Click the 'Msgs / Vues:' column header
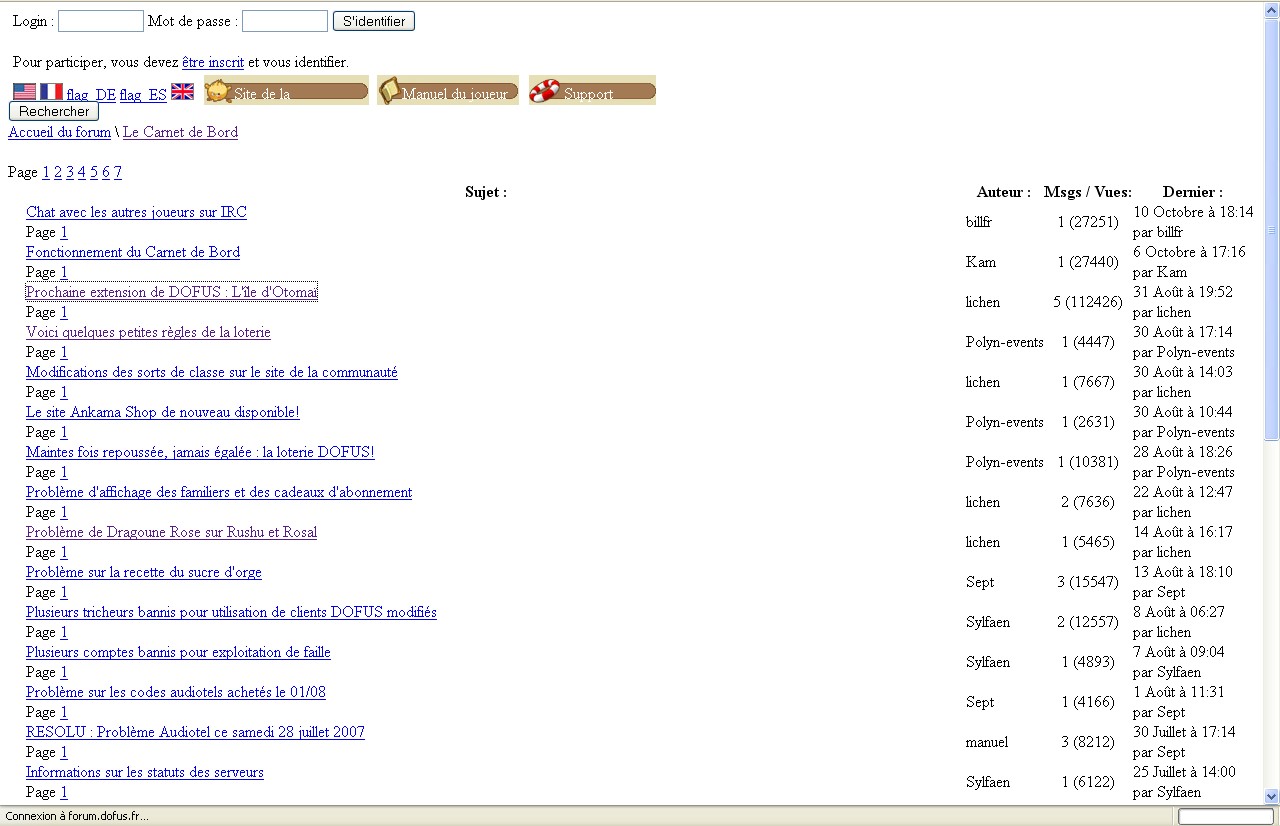The height and width of the screenshot is (826, 1280). [1088, 192]
